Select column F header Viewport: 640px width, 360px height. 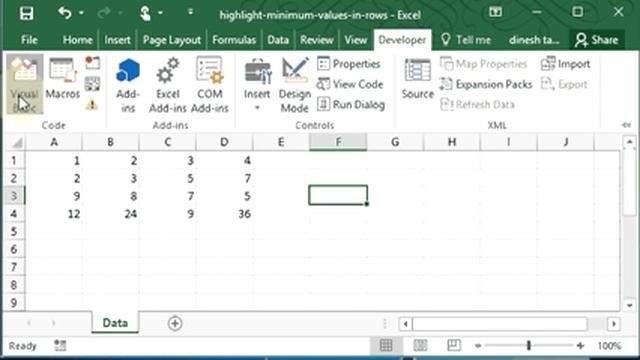(338, 142)
